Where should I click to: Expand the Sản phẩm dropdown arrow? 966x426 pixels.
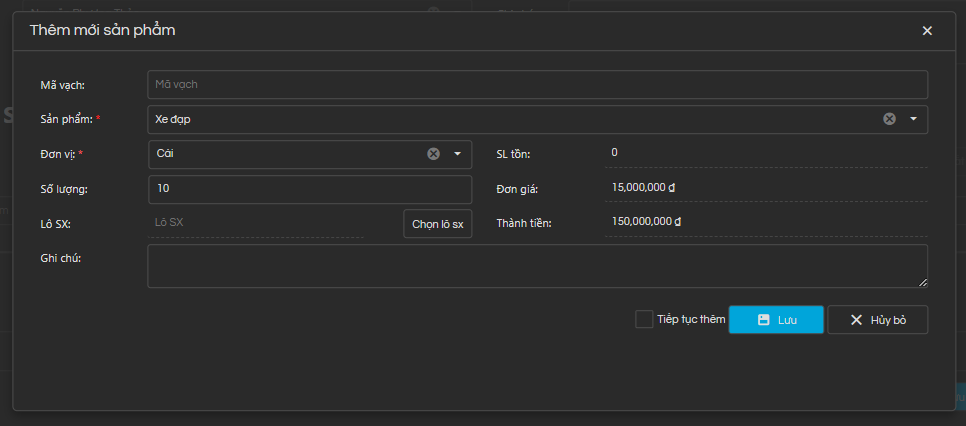pyautogui.click(x=913, y=119)
